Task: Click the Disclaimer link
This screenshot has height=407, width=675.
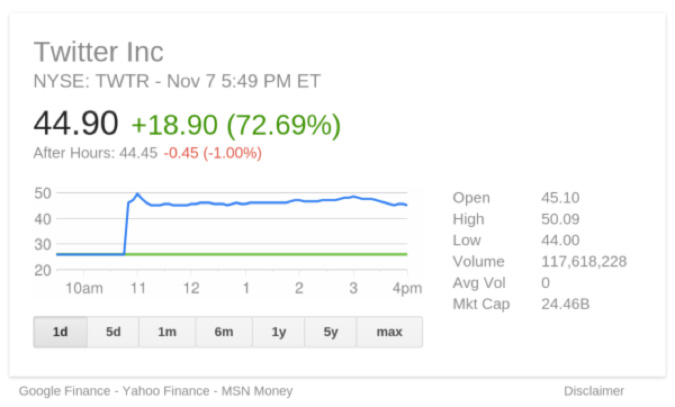Action: [x=593, y=391]
